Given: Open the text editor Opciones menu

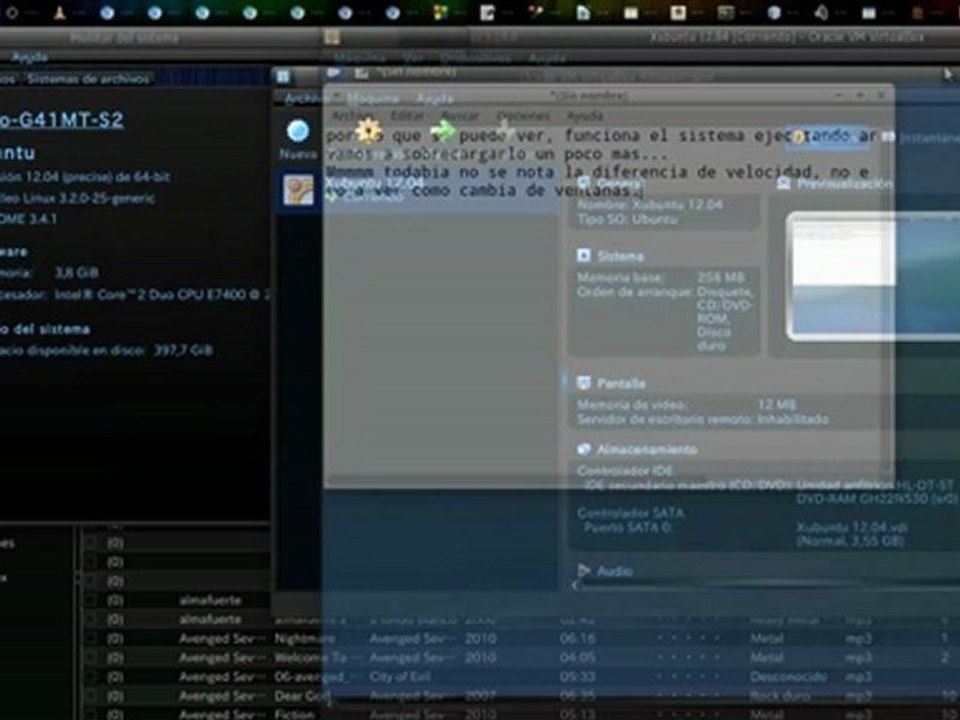Looking at the screenshot, I should pyautogui.click(x=523, y=115).
